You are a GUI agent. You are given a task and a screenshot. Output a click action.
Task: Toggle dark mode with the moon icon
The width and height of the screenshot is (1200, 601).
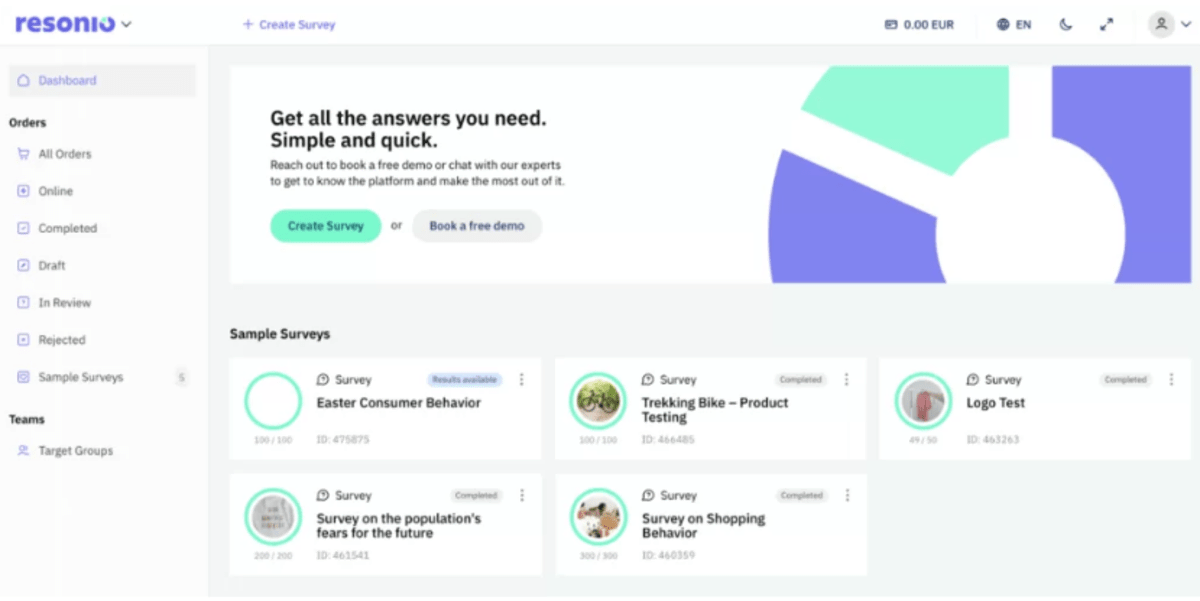1065,23
